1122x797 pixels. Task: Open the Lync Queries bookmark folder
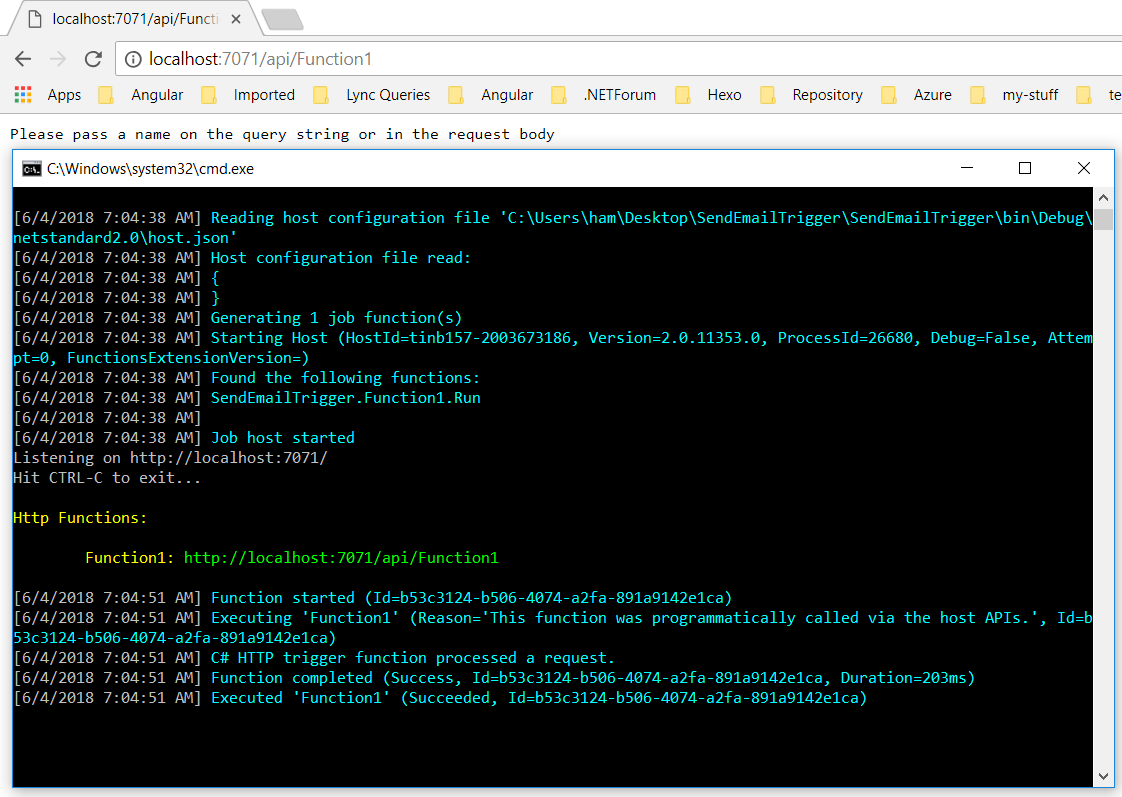click(x=372, y=94)
